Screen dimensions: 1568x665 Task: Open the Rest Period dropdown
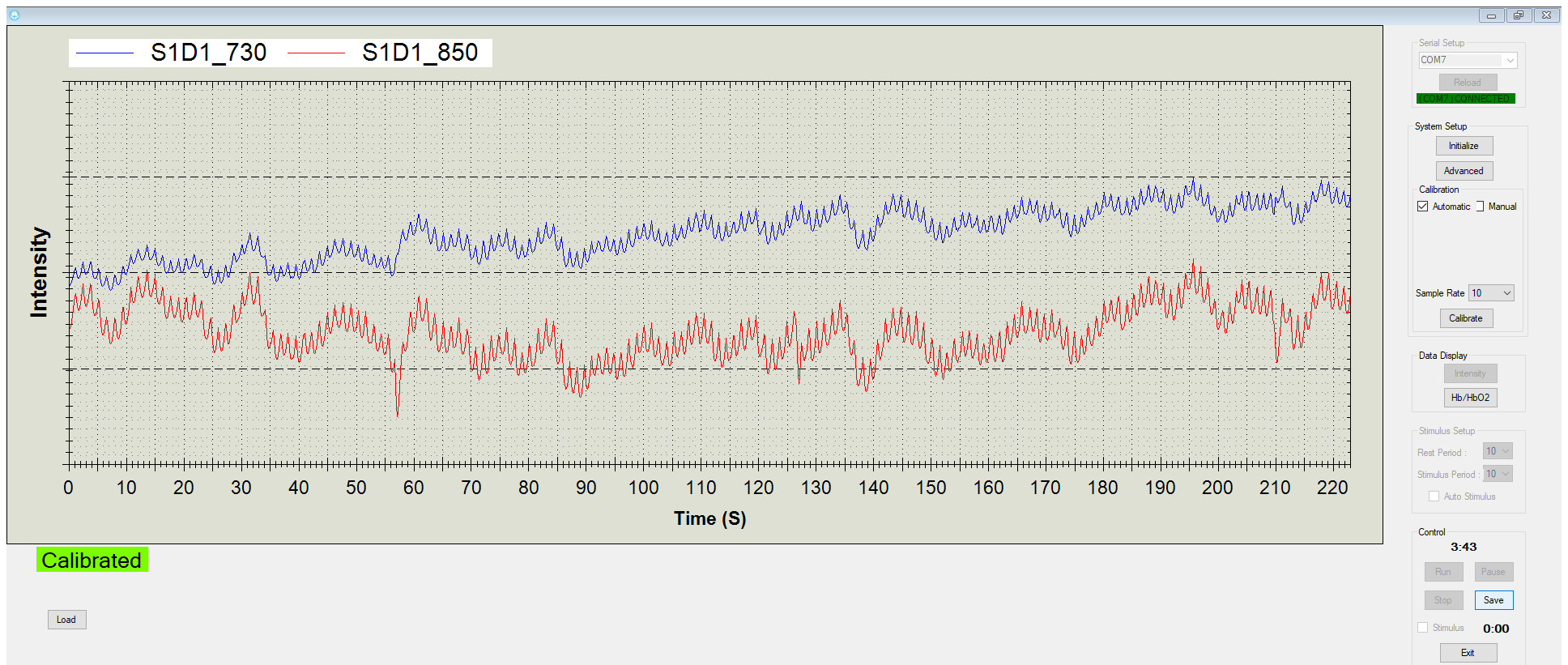coord(1498,451)
